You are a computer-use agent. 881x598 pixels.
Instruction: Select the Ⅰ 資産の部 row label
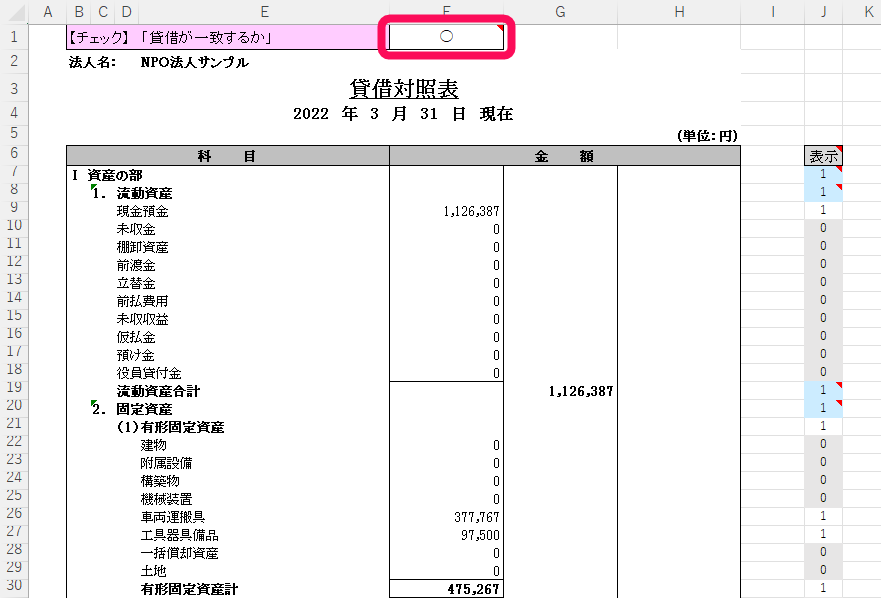pyautogui.click(x=107, y=175)
